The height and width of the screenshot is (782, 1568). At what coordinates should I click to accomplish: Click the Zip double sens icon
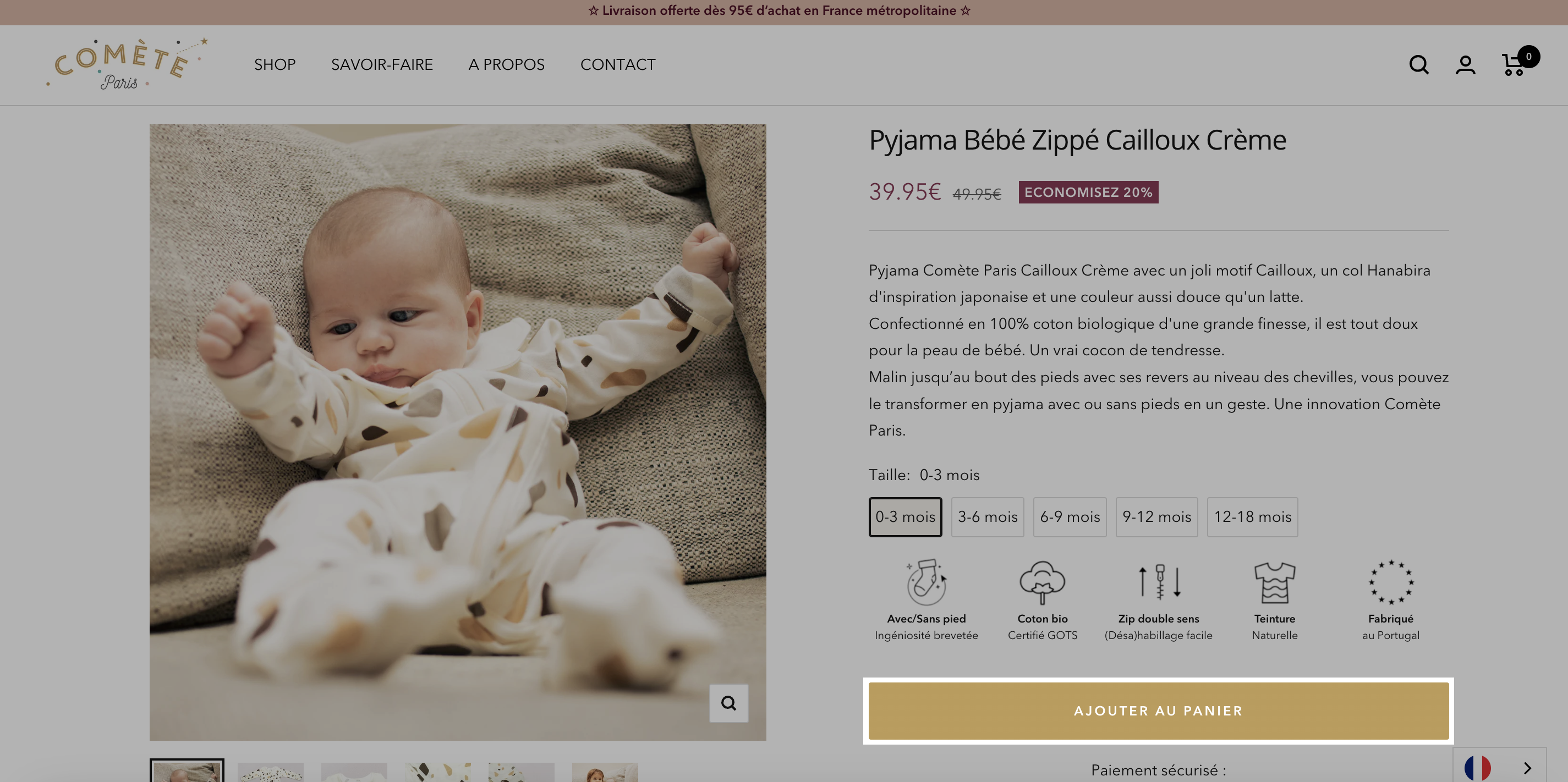1159,582
